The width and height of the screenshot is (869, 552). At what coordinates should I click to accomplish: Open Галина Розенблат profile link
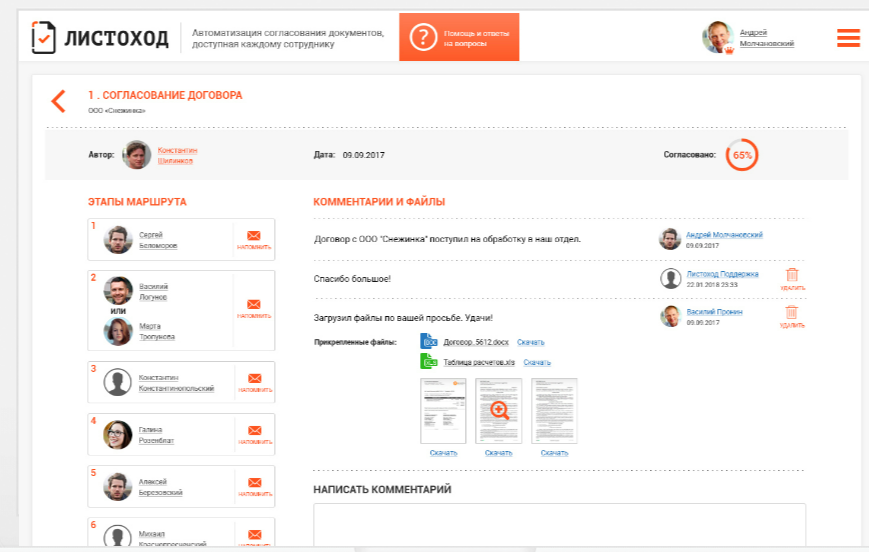[156, 435]
